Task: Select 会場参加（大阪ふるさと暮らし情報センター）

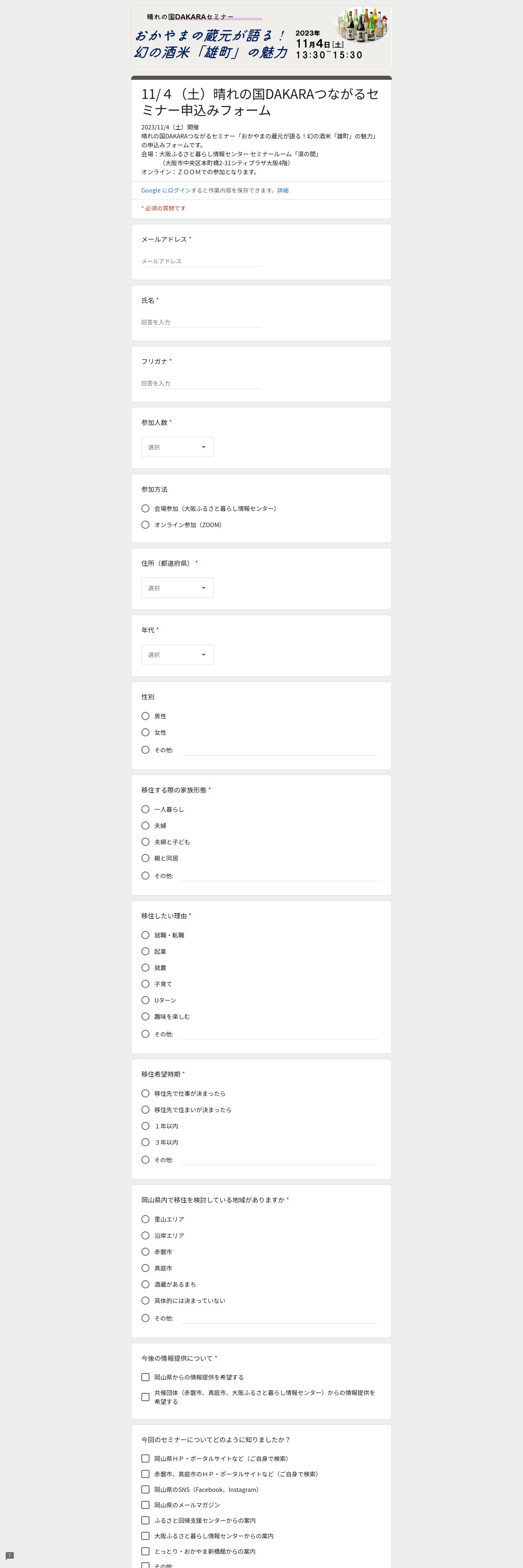Action: (145, 508)
